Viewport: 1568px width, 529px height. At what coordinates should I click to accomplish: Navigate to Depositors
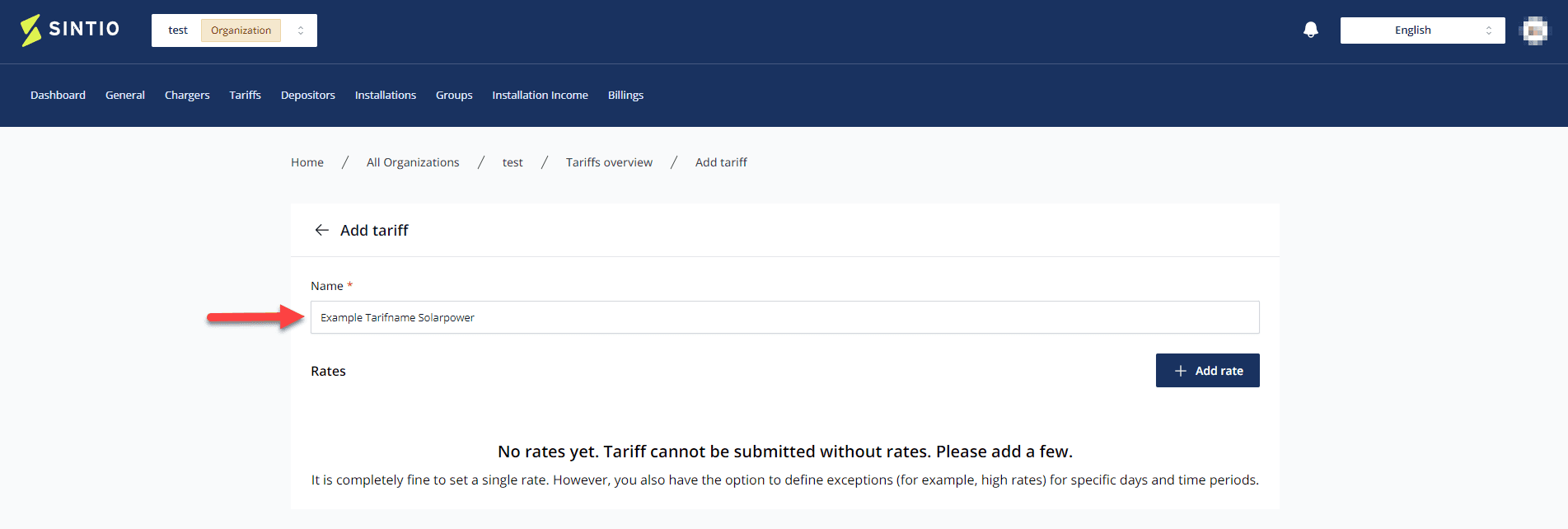308,95
